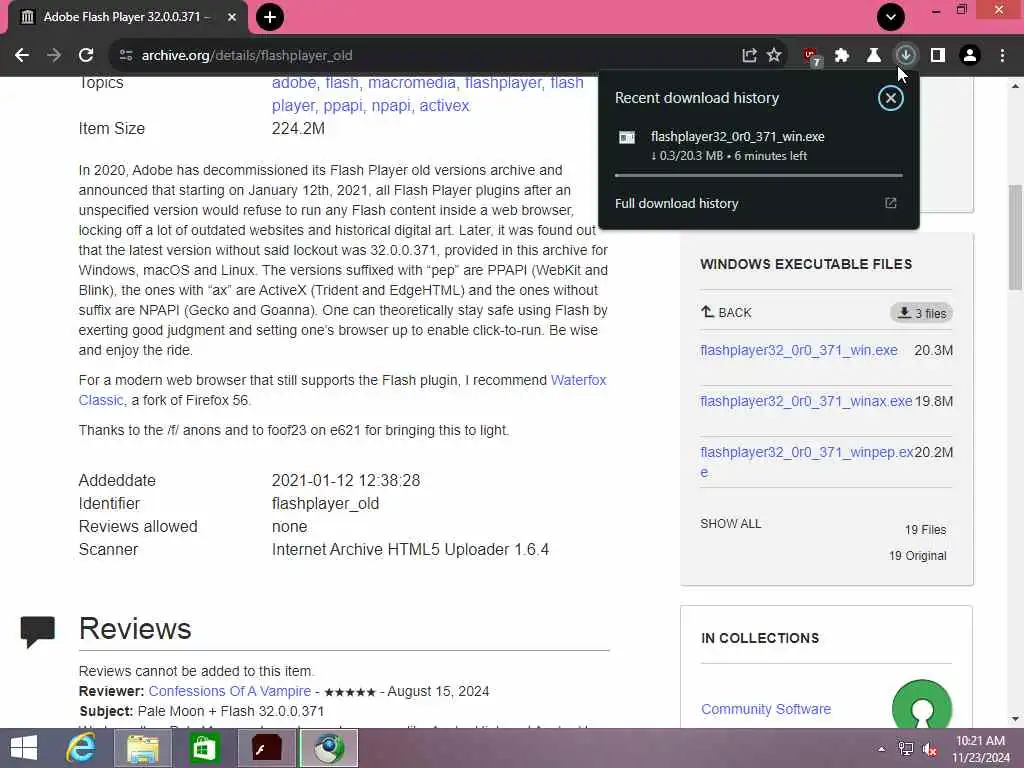Open the Store app on the taskbar

click(204, 748)
